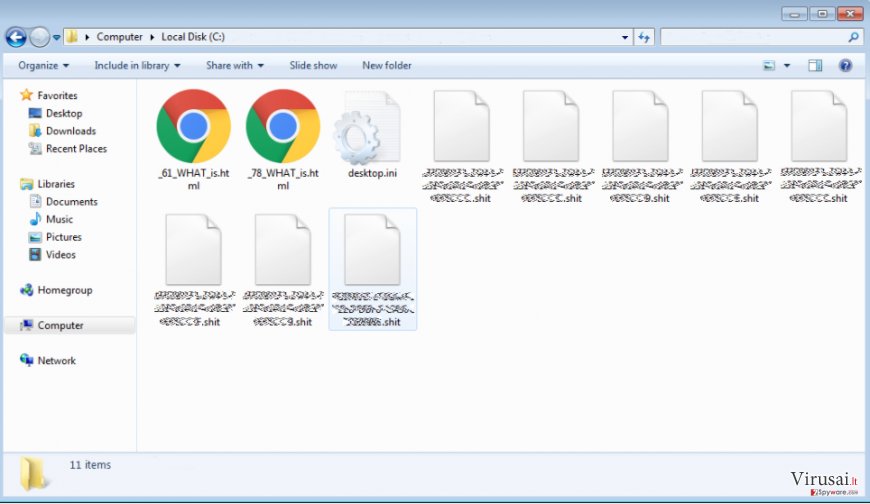Viewport: 870px width, 504px height.
Task: Expand the arrow after Computer breadcrumb
Action: coord(152,37)
